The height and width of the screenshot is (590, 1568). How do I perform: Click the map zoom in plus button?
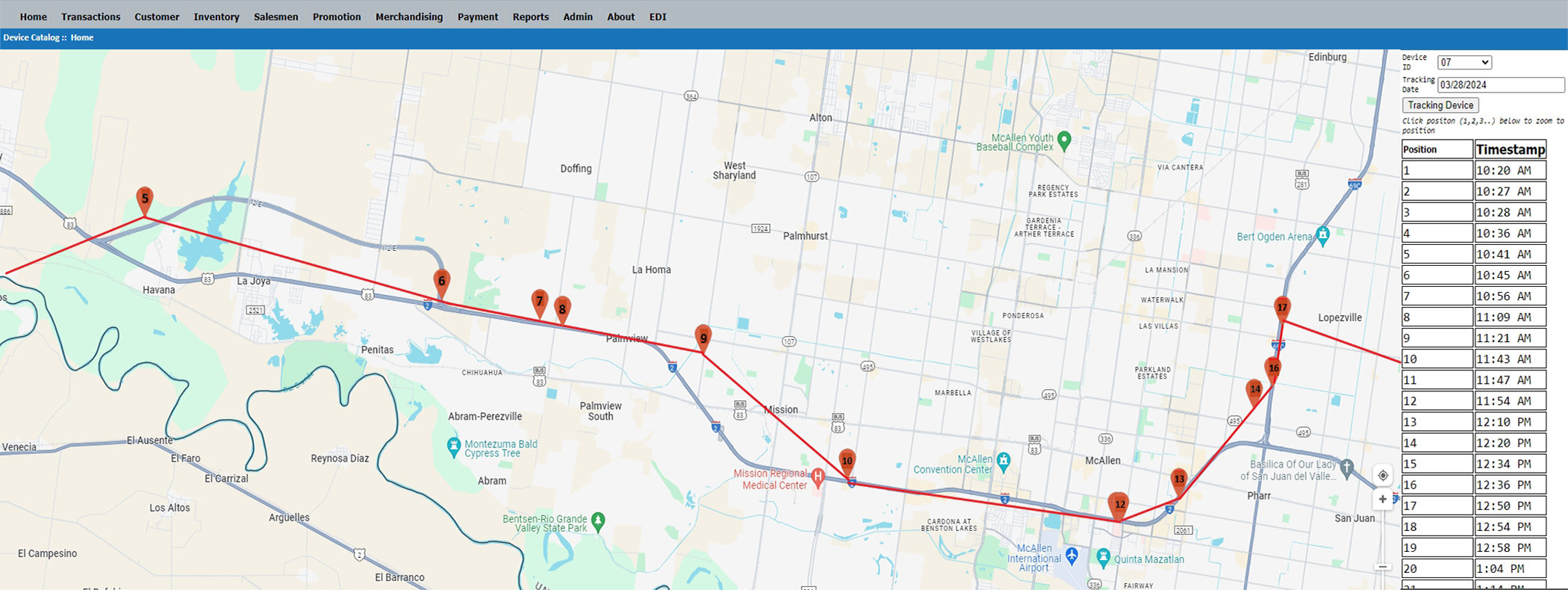pyautogui.click(x=1383, y=500)
